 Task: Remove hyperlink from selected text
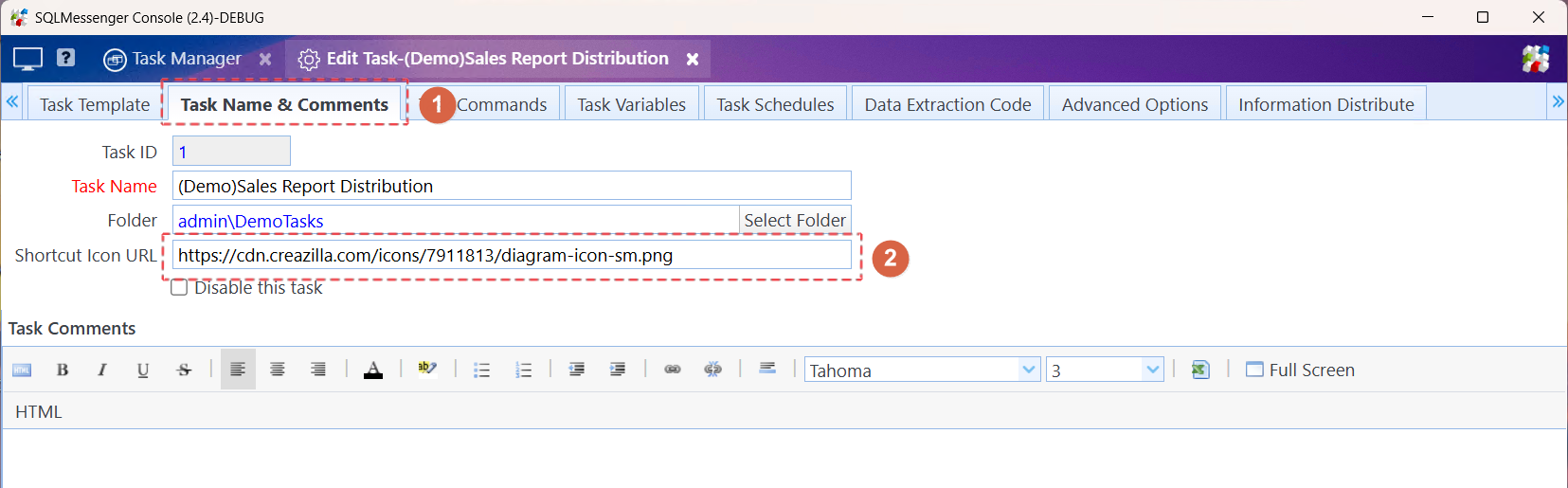713,370
